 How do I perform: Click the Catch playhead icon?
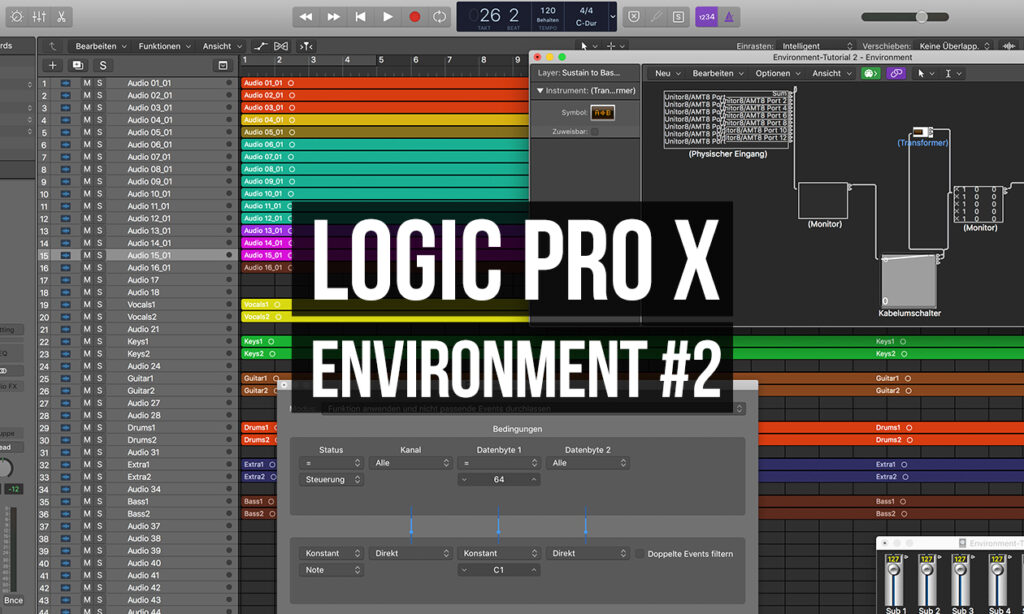[x=306, y=46]
